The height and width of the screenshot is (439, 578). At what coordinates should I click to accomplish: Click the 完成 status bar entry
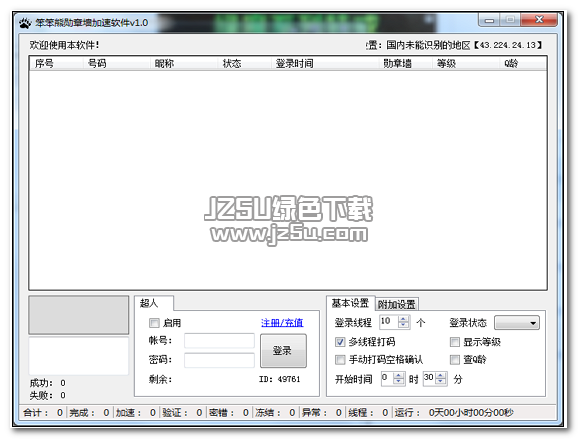click(x=89, y=413)
